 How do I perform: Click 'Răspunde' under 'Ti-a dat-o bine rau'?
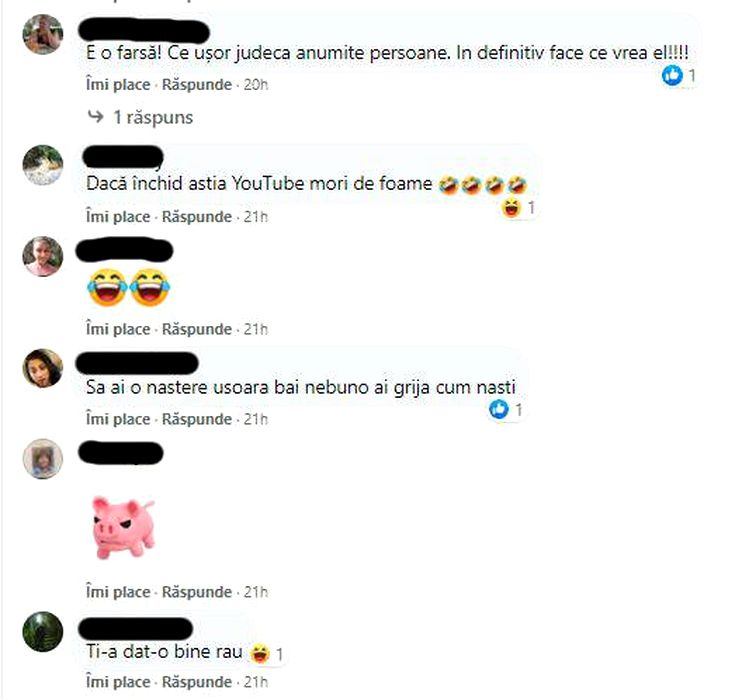(x=197, y=682)
